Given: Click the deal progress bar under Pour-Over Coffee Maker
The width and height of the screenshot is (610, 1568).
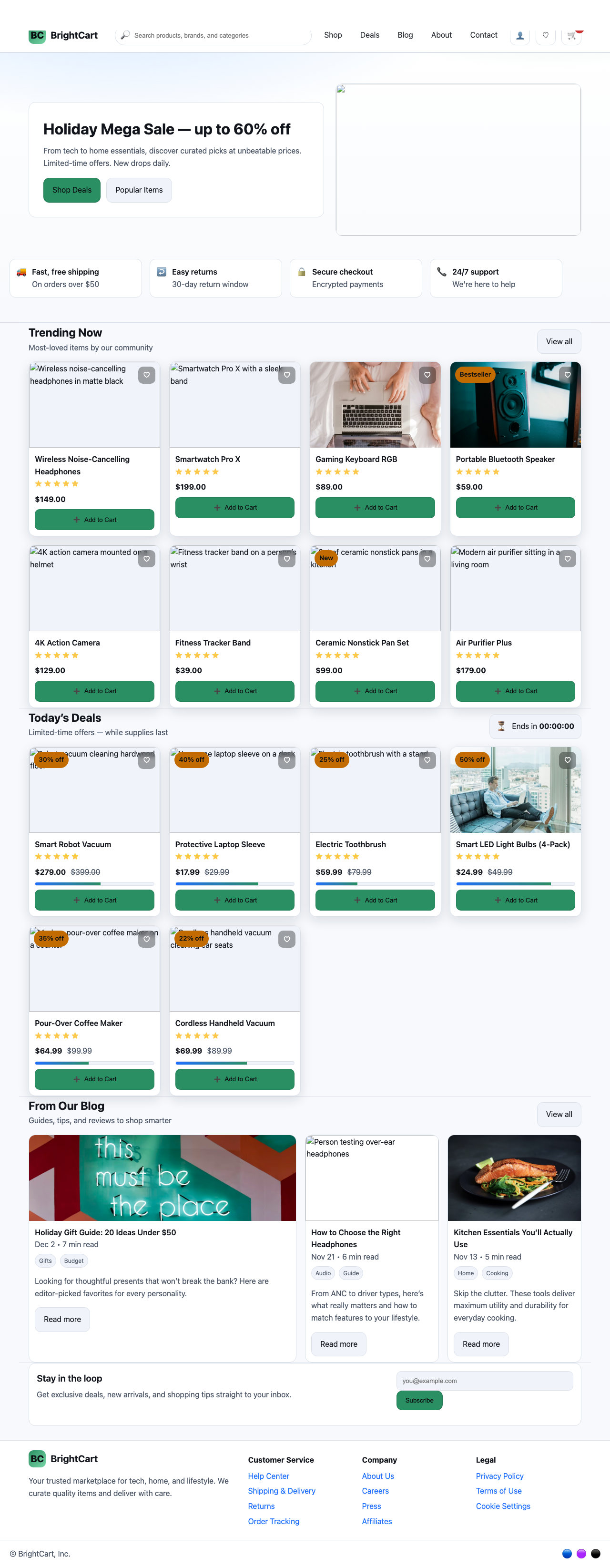Looking at the screenshot, I should (94, 1063).
